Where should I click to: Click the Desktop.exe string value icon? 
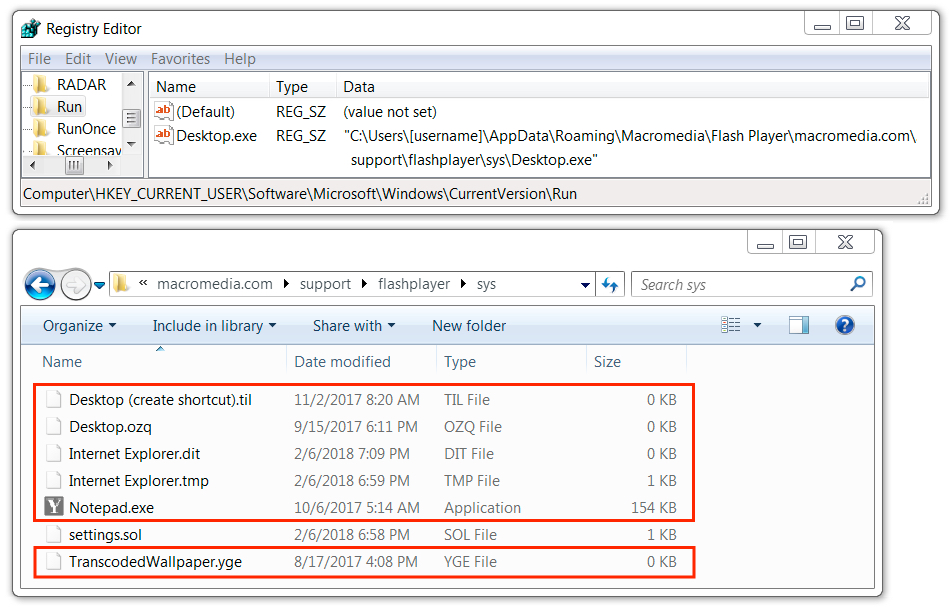(164, 135)
